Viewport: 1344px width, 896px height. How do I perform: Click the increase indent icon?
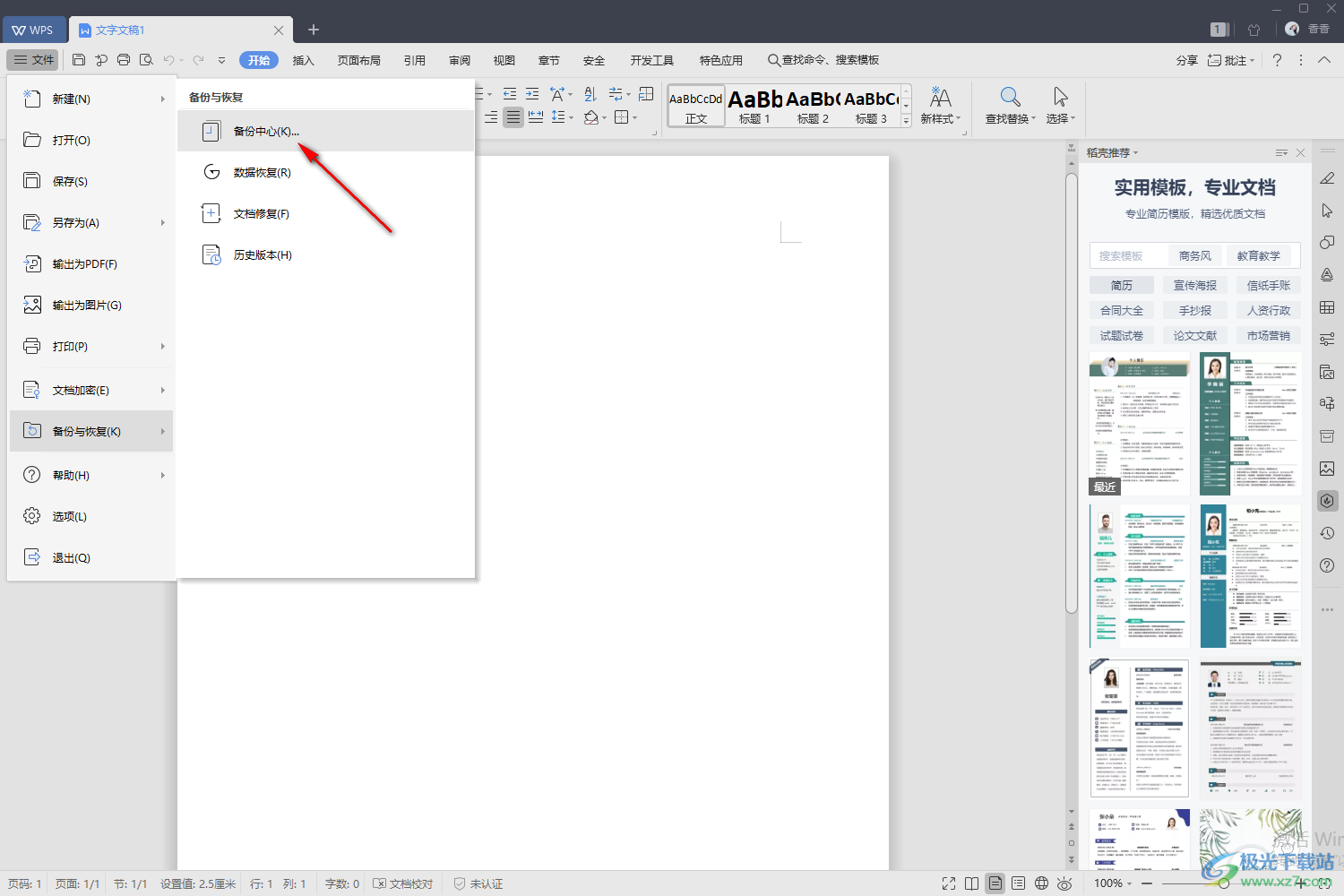tap(532, 94)
